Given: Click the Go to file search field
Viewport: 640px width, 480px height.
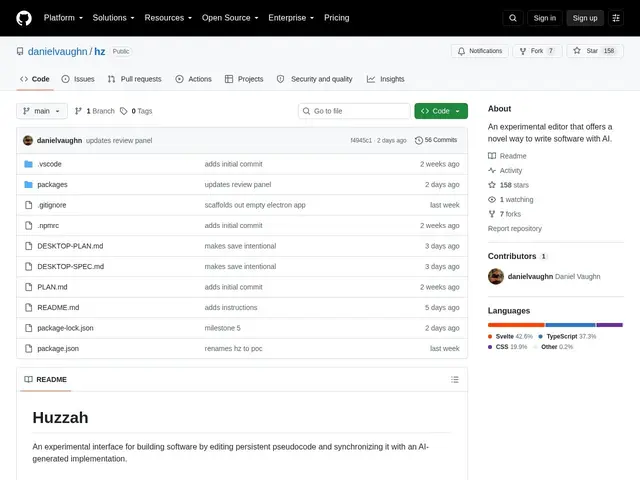Looking at the screenshot, I should point(354,111).
